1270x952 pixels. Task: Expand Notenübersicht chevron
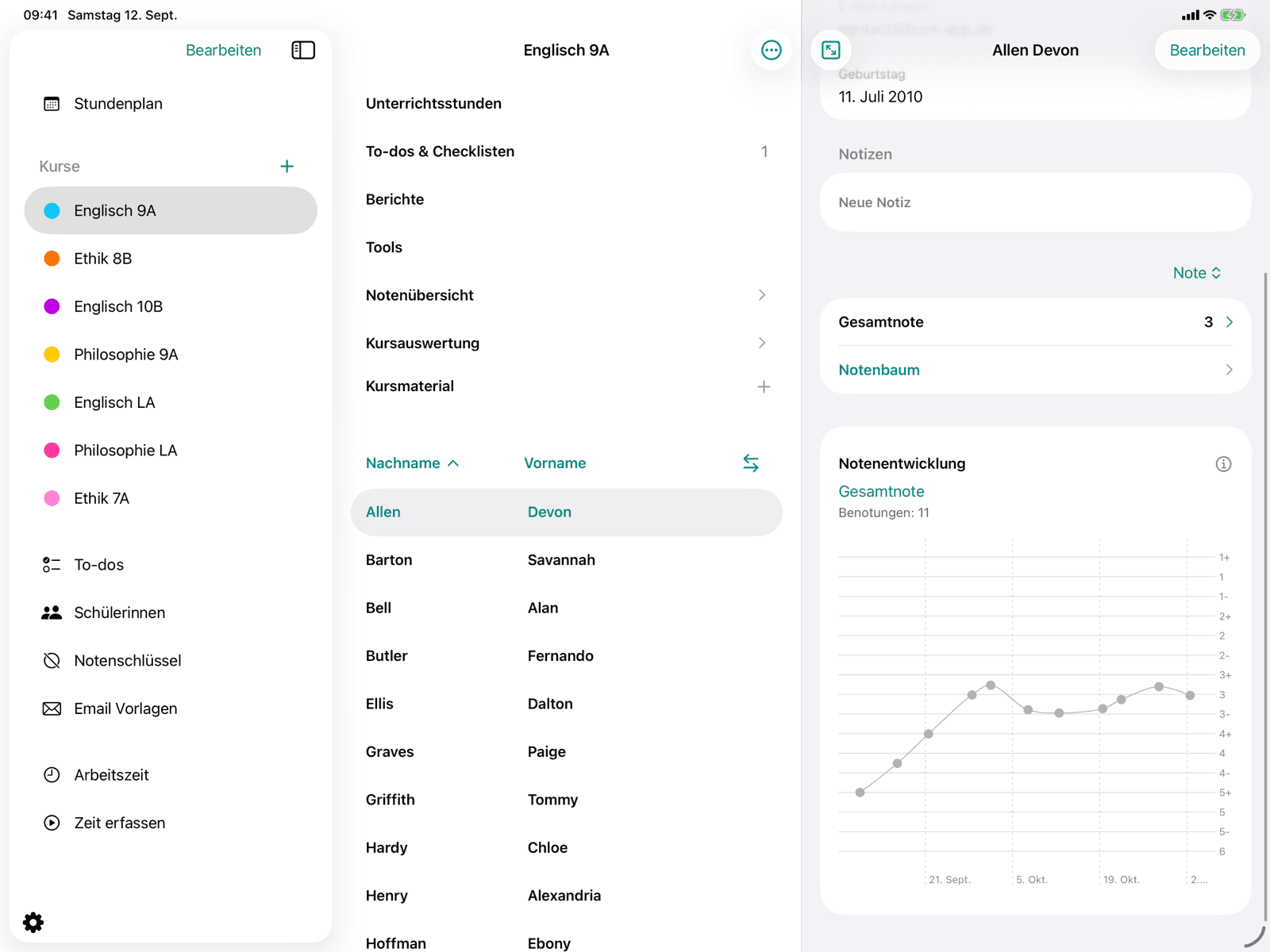pyautogui.click(x=762, y=295)
